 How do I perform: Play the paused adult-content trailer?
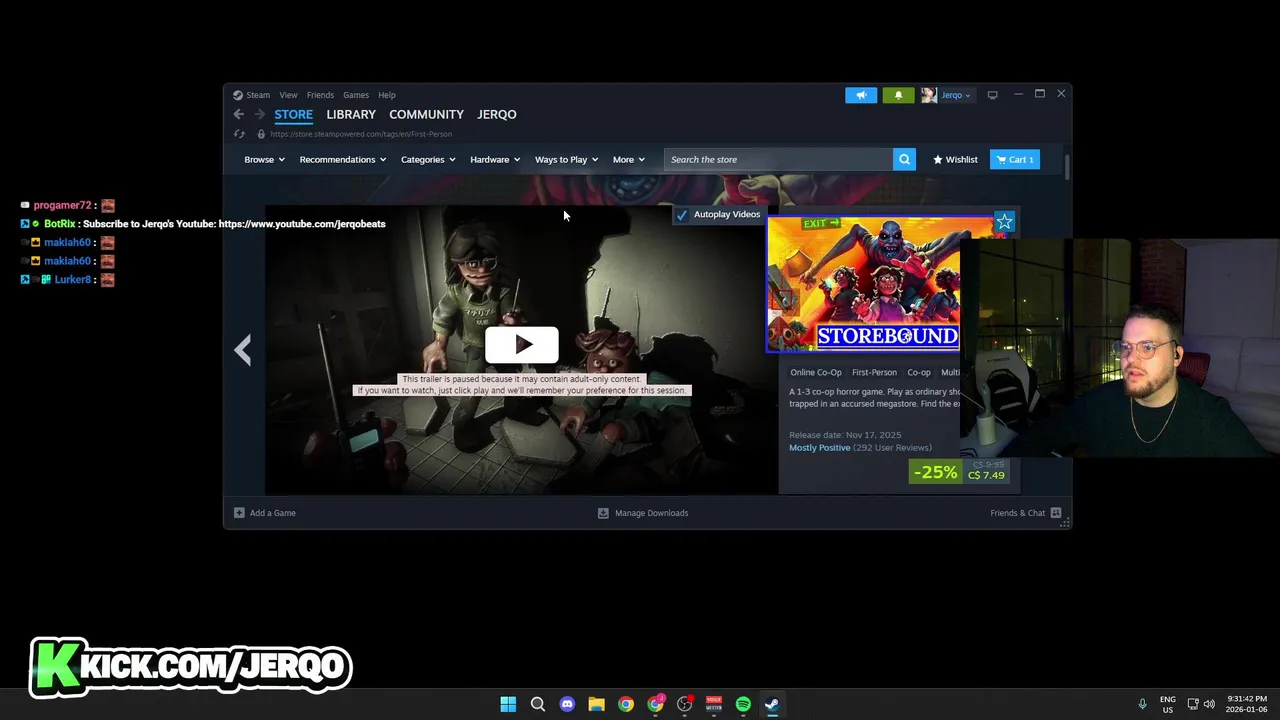(x=522, y=345)
